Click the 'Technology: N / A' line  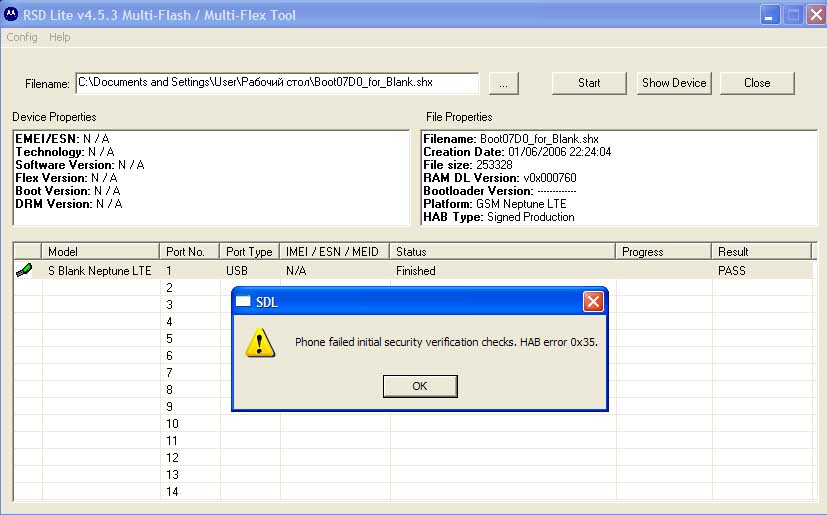coord(65,152)
